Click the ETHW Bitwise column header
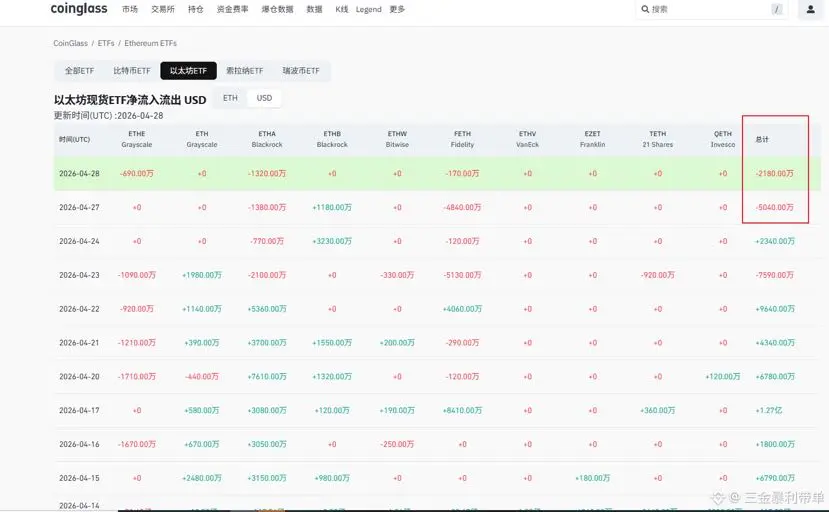829x512 pixels. (x=397, y=139)
